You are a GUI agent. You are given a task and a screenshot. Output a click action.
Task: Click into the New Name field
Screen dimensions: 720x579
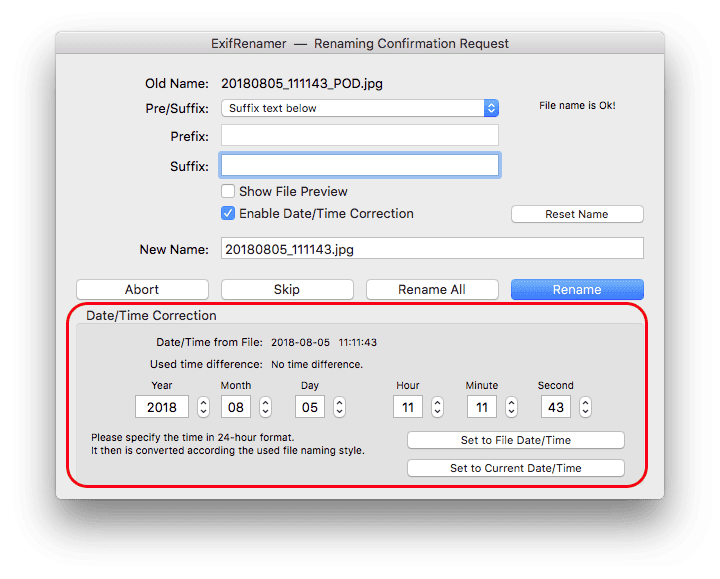pyautogui.click(x=432, y=248)
